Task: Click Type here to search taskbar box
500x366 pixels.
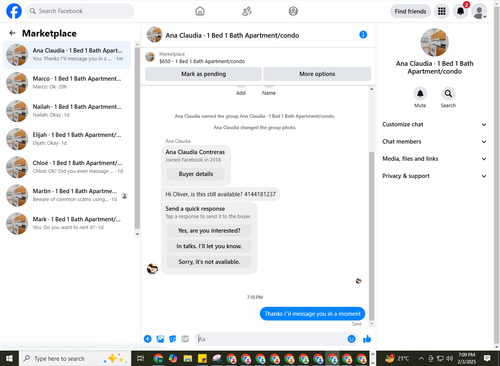Action: tap(75, 359)
